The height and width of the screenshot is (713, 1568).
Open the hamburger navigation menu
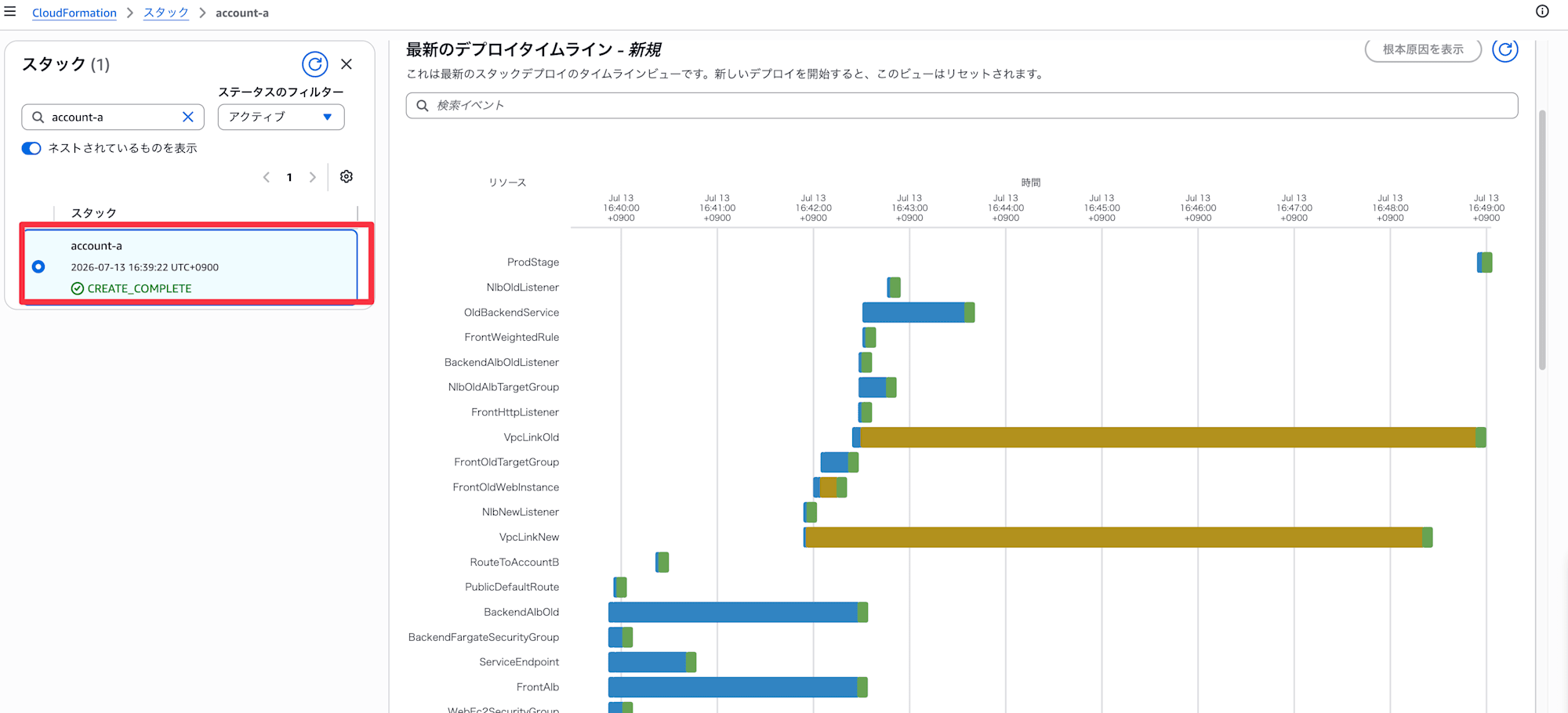coord(10,12)
